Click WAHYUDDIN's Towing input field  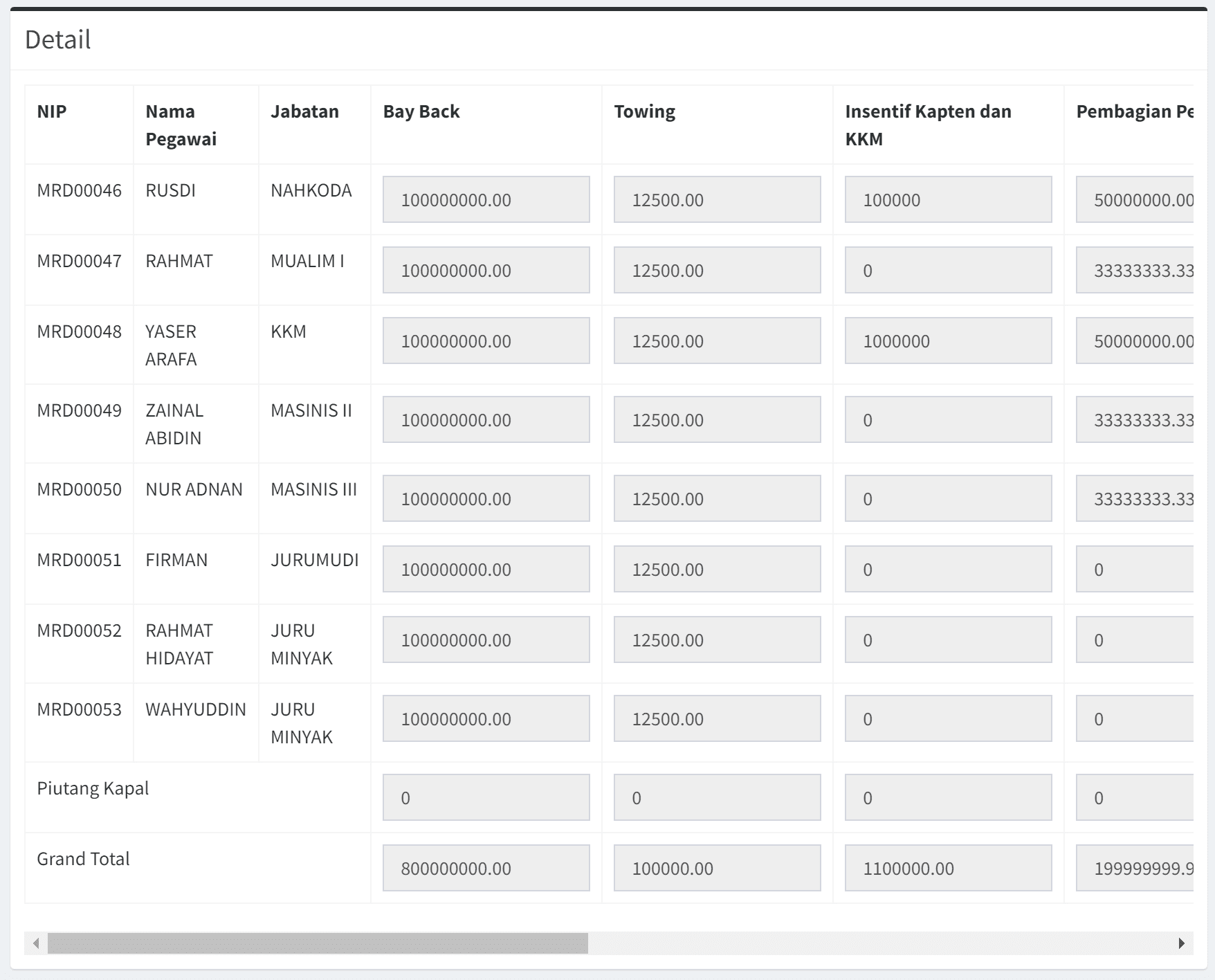click(x=717, y=719)
